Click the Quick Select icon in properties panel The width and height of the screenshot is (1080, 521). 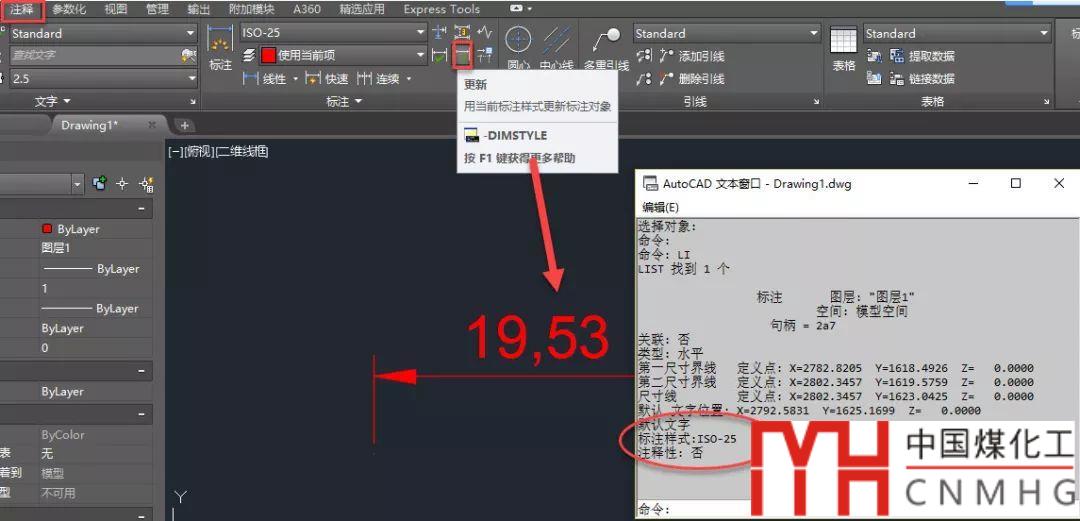point(146,184)
